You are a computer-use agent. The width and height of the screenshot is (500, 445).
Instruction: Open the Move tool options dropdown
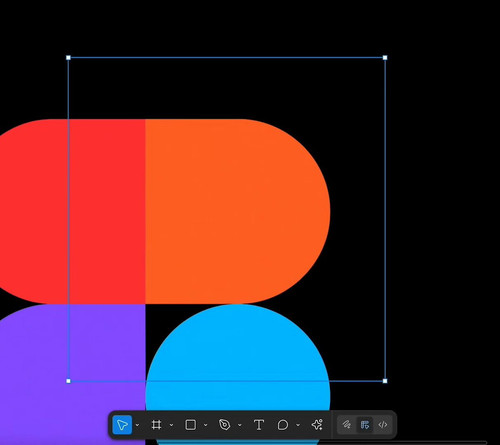click(137, 425)
